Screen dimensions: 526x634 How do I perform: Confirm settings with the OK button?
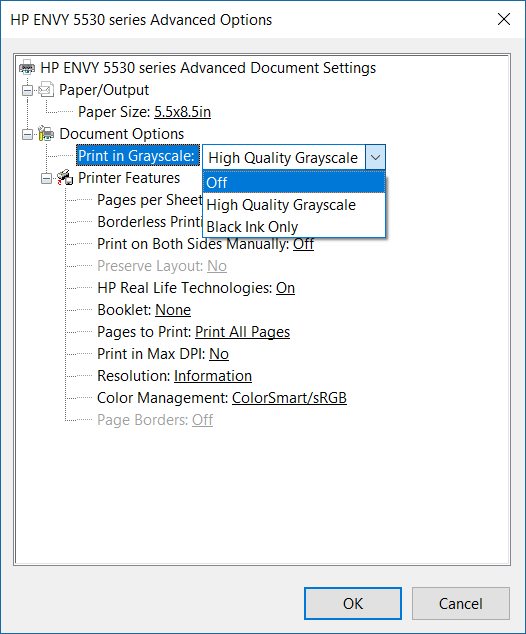(353, 603)
